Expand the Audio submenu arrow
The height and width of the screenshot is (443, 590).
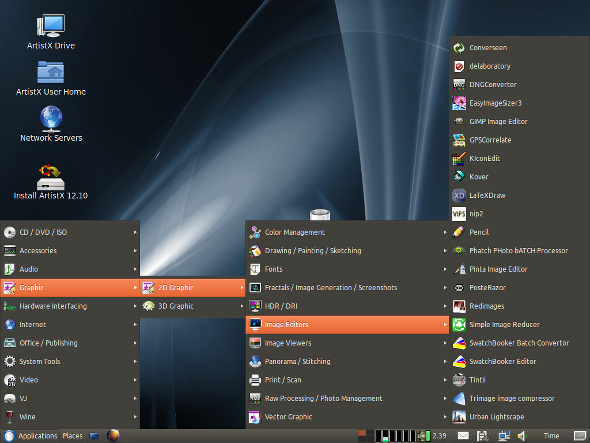click(x=135, y=269)
